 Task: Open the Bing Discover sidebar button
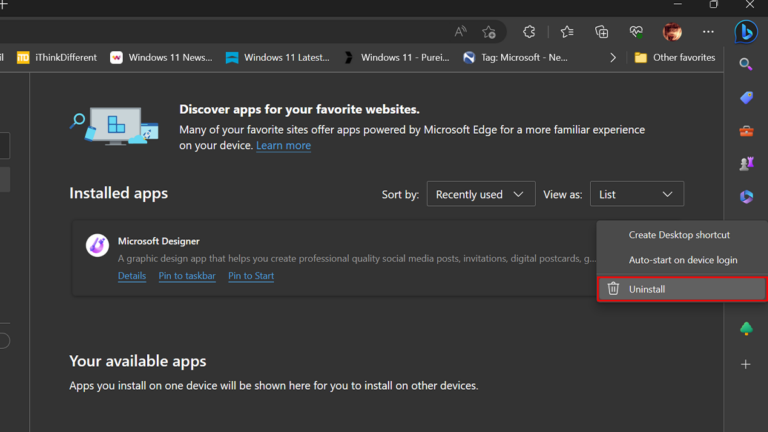[x=746, y=32]
